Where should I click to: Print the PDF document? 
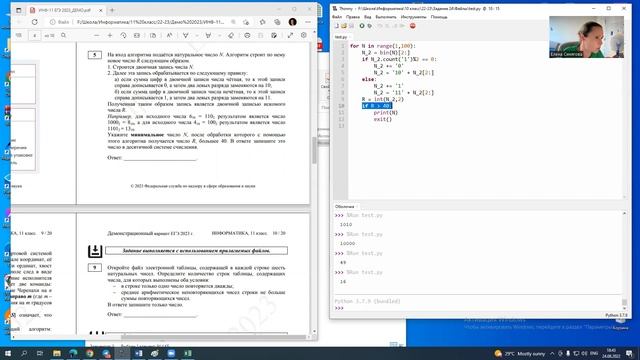(247, 36)
